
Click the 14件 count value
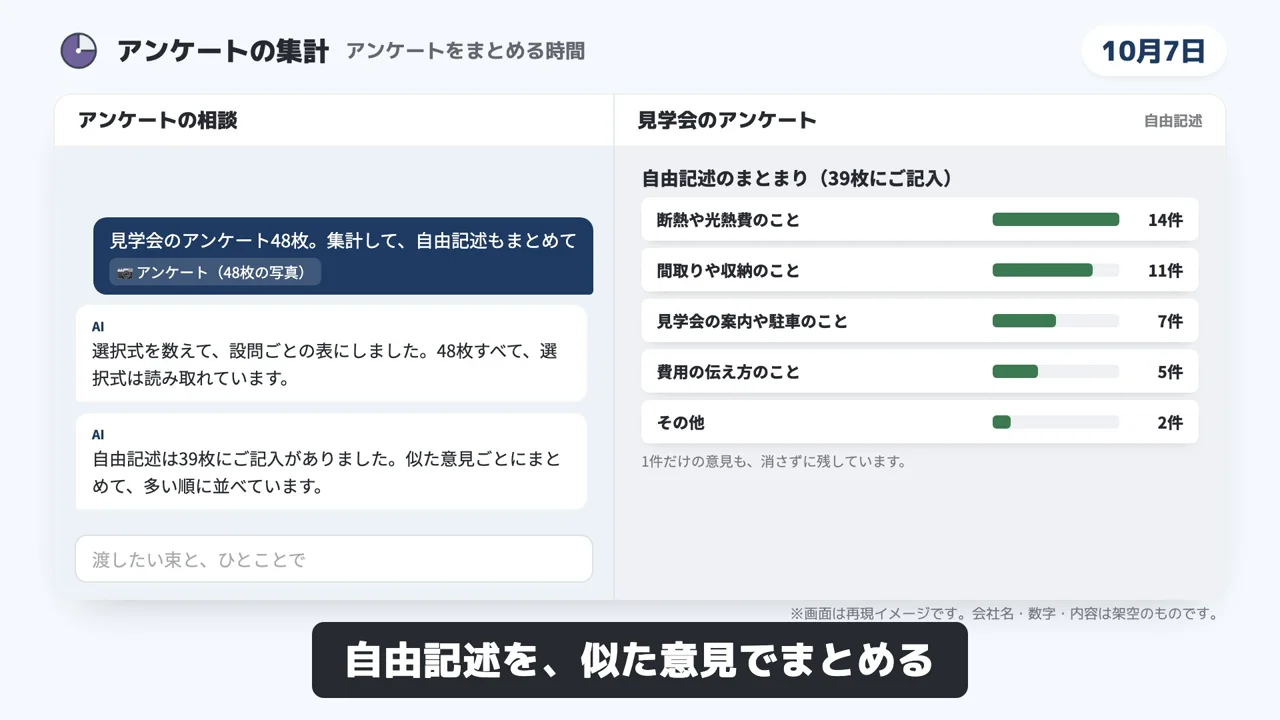(x=1165, y=220)
